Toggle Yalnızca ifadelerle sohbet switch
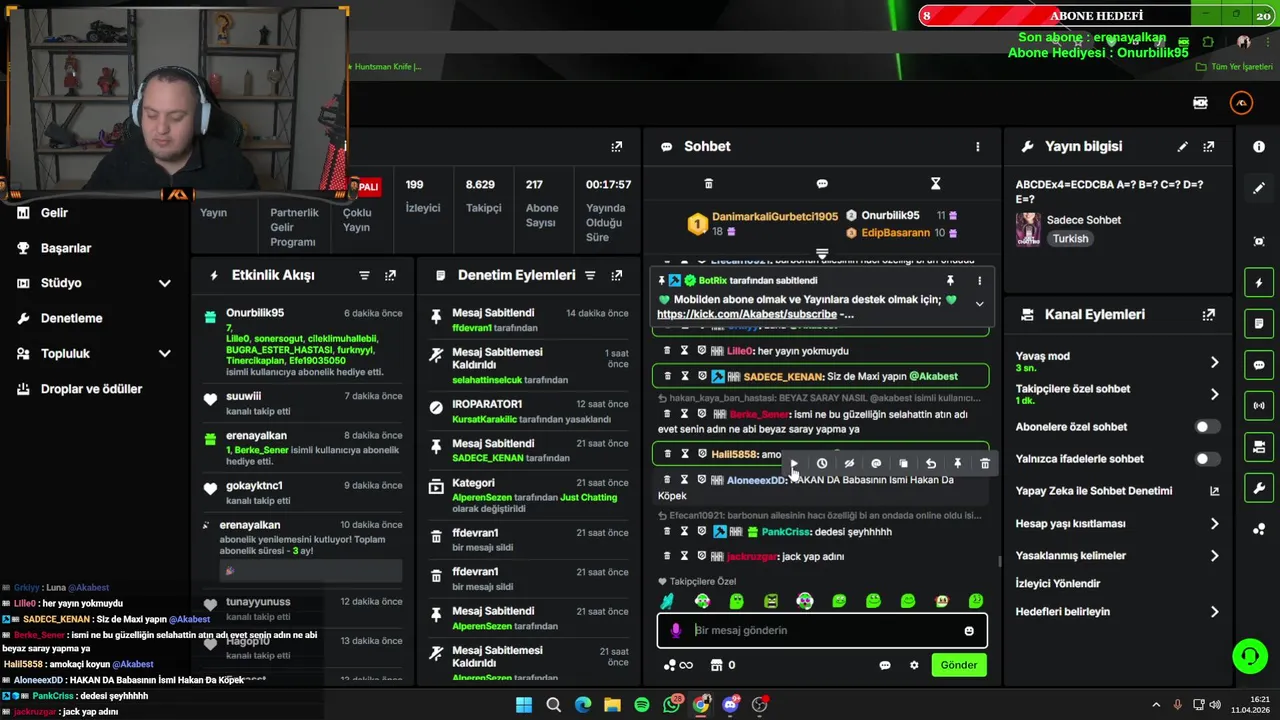 pos(1208,459)
